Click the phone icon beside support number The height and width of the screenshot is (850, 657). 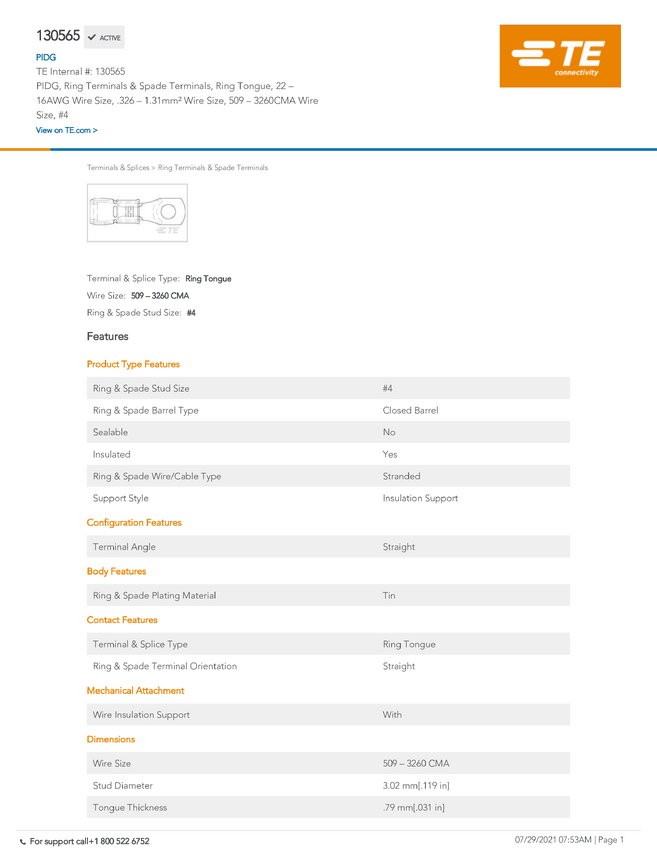pos(23,842)
